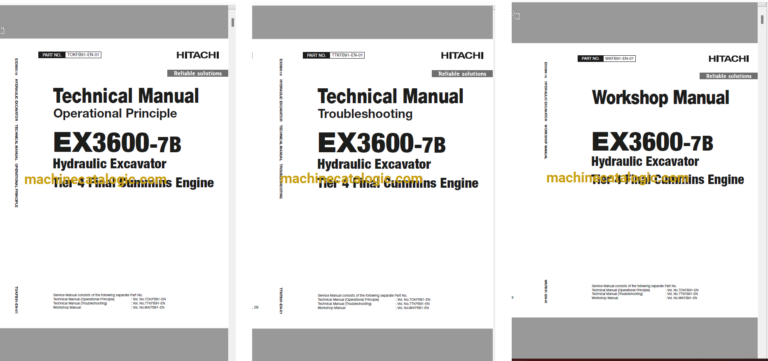Viewport: 768px width, 361px height.
Task: Click the HITACHI logo on the Operational Principle cover
Action: 198,55
